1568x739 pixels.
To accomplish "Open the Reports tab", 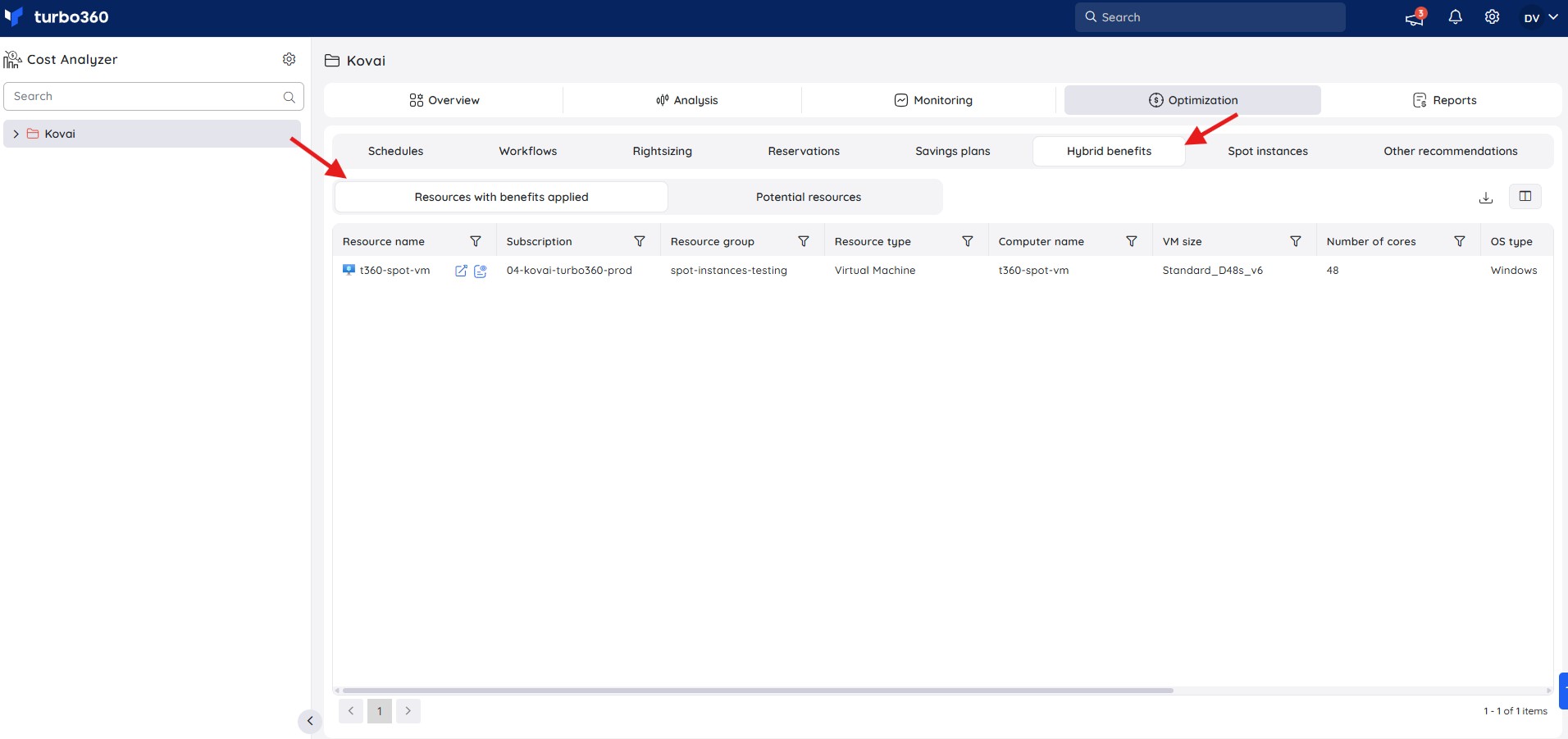I will click(1443, 100).
